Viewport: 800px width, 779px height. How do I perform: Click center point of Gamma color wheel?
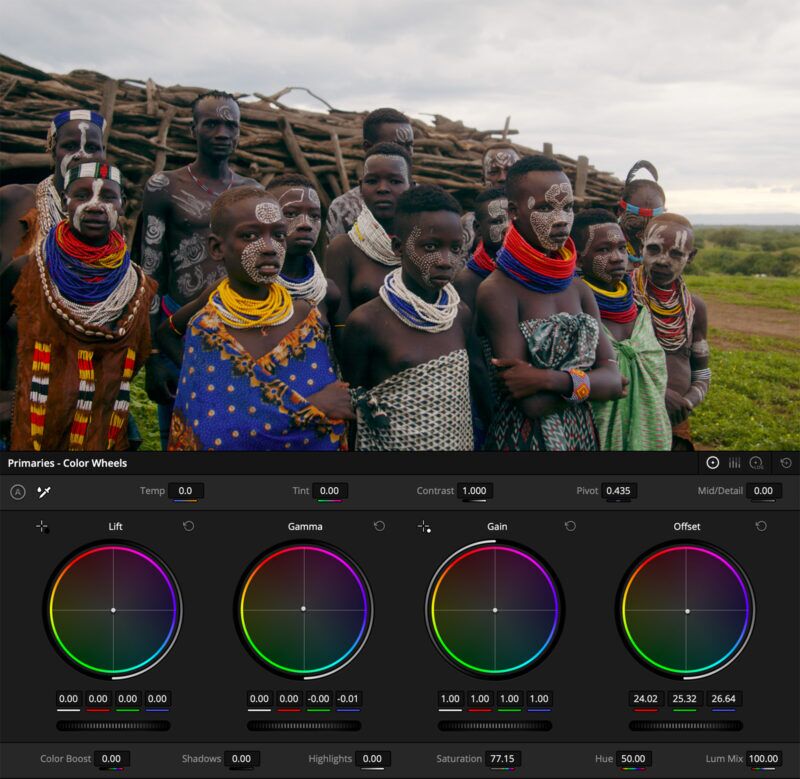pyautogui.click(x=304, y=609)
